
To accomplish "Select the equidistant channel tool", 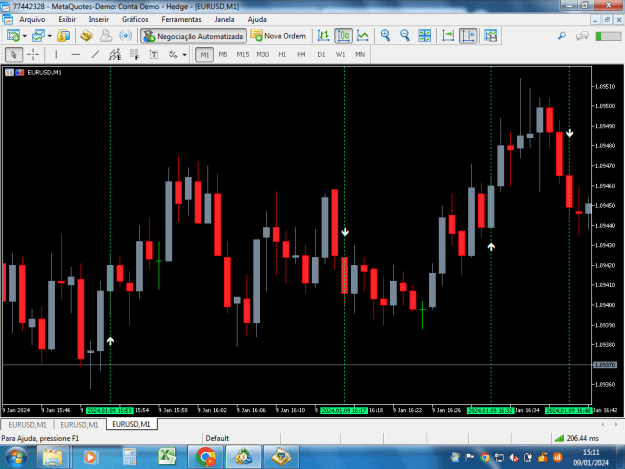I will (x=115, y=55).
